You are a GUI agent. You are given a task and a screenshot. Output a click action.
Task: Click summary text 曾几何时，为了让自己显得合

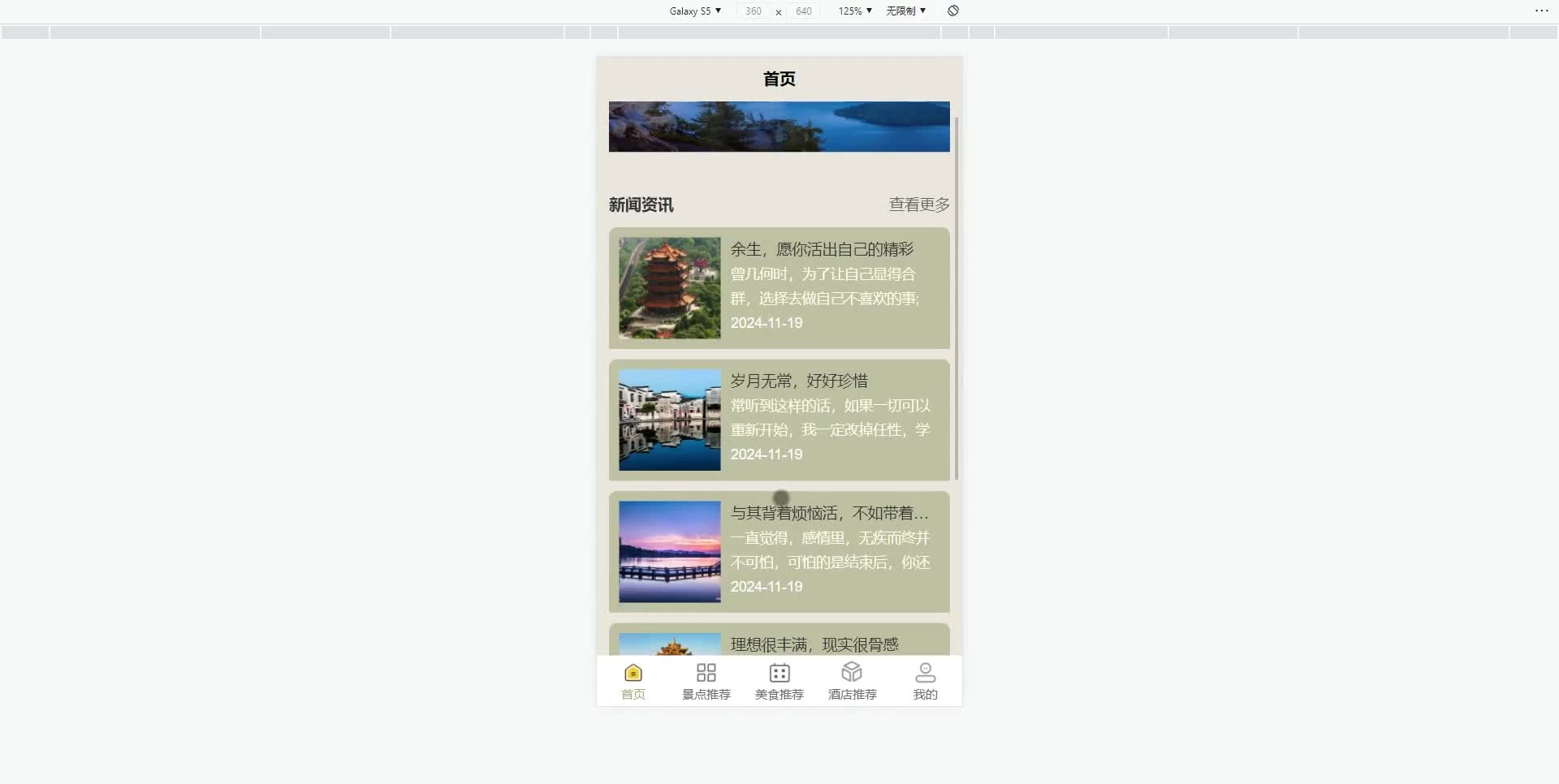[823, 274]
